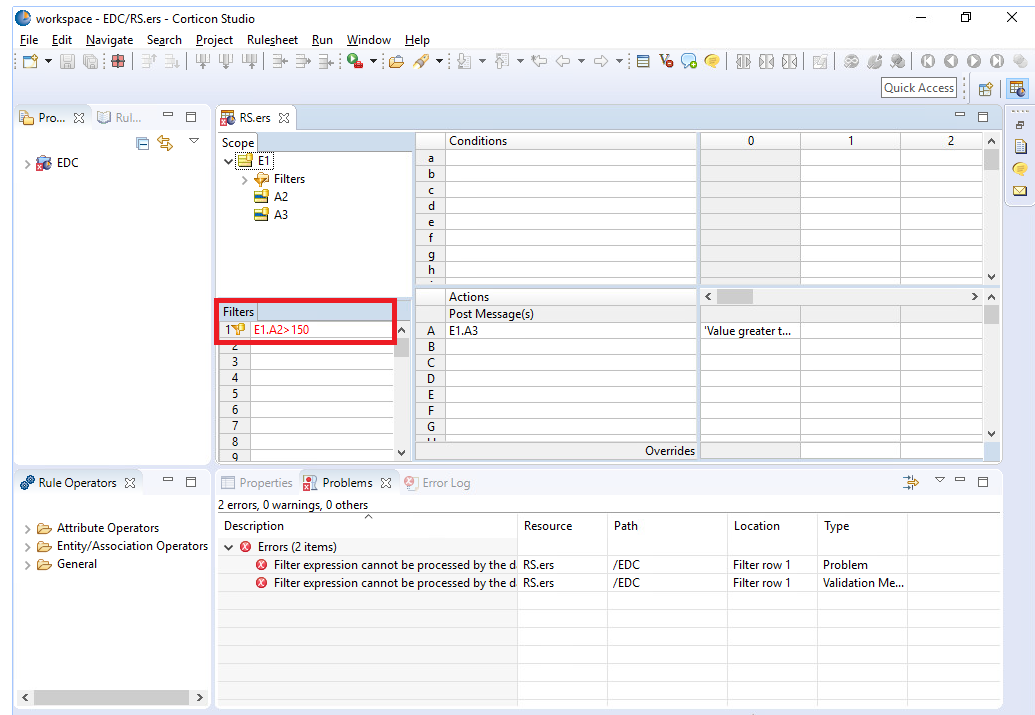1035x715 pixels.
Task: Switch to the Rul... tab beside Project
Action: [x=119, y=118]
